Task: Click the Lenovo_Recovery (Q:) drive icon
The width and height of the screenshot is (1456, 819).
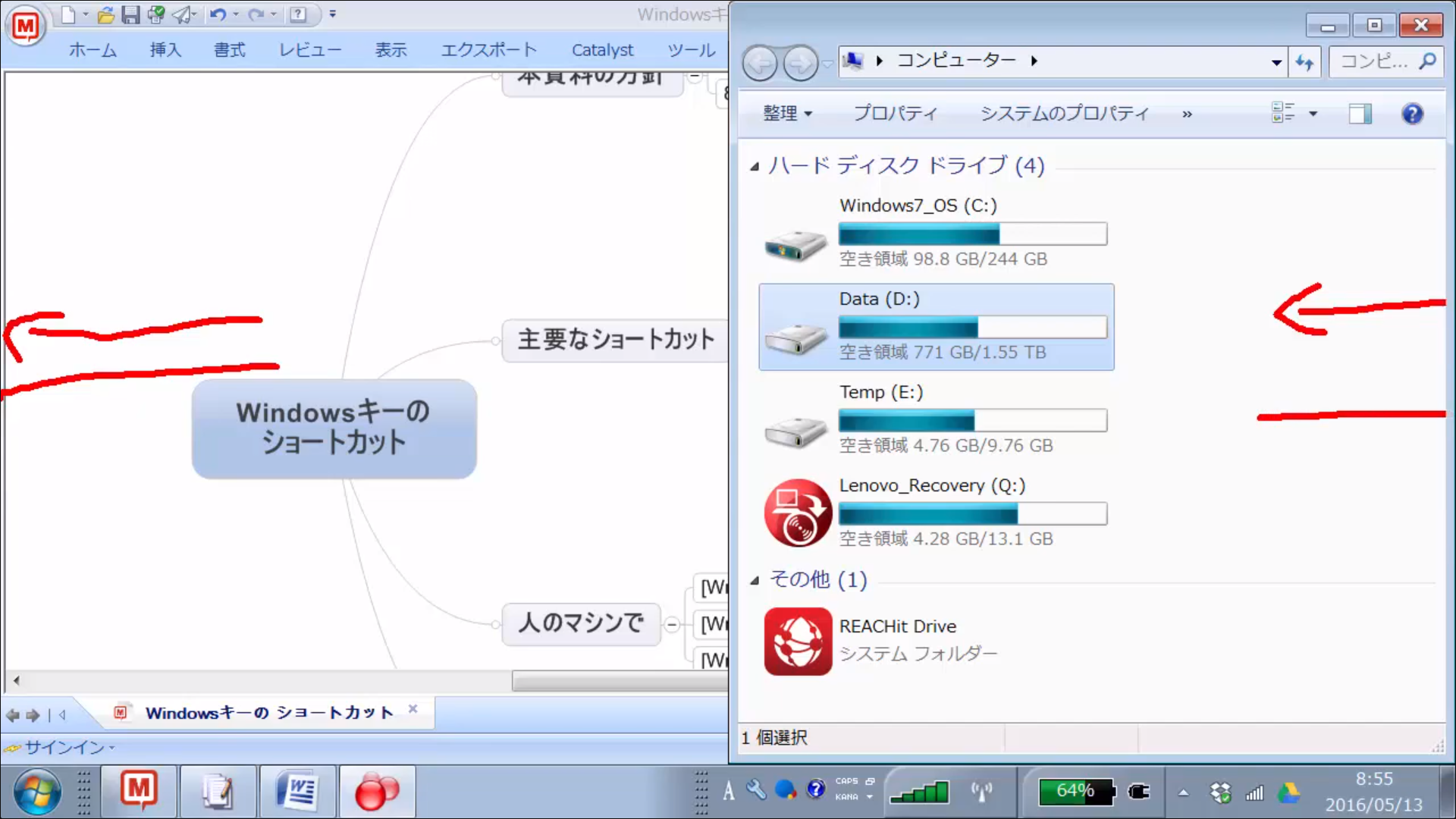Action: 797,513
